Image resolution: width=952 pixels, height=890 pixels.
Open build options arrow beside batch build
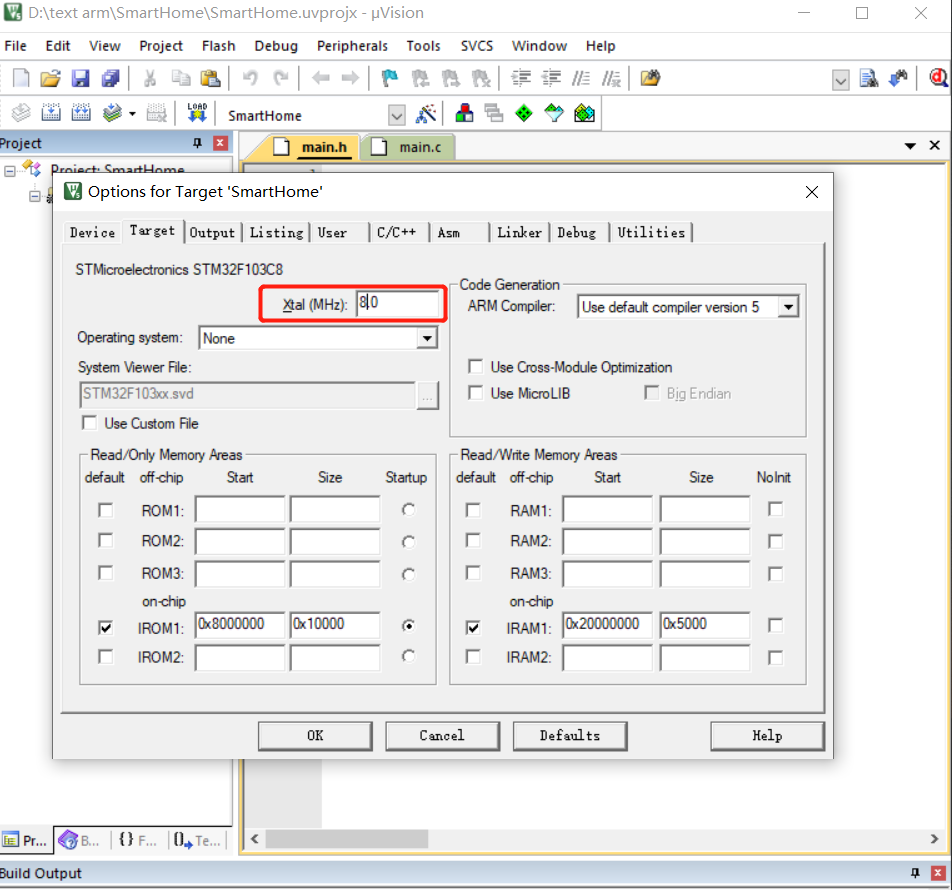(x=132, y=114)
